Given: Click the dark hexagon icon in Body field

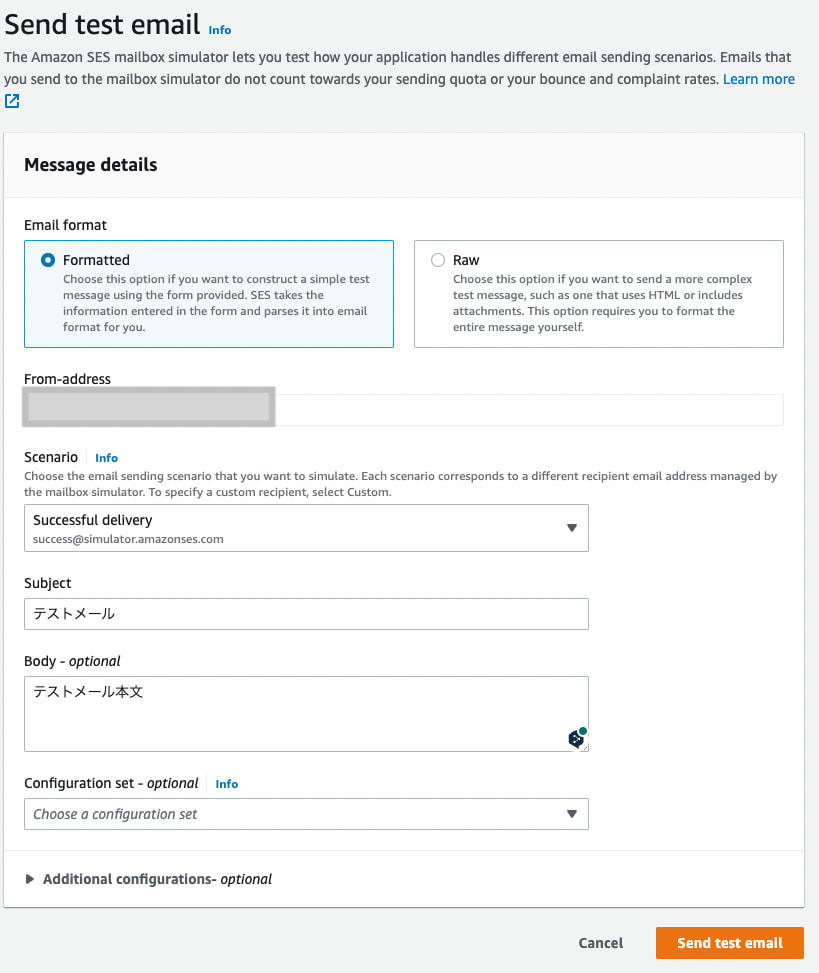Looking at the screenshot, I should coord(576,740).
